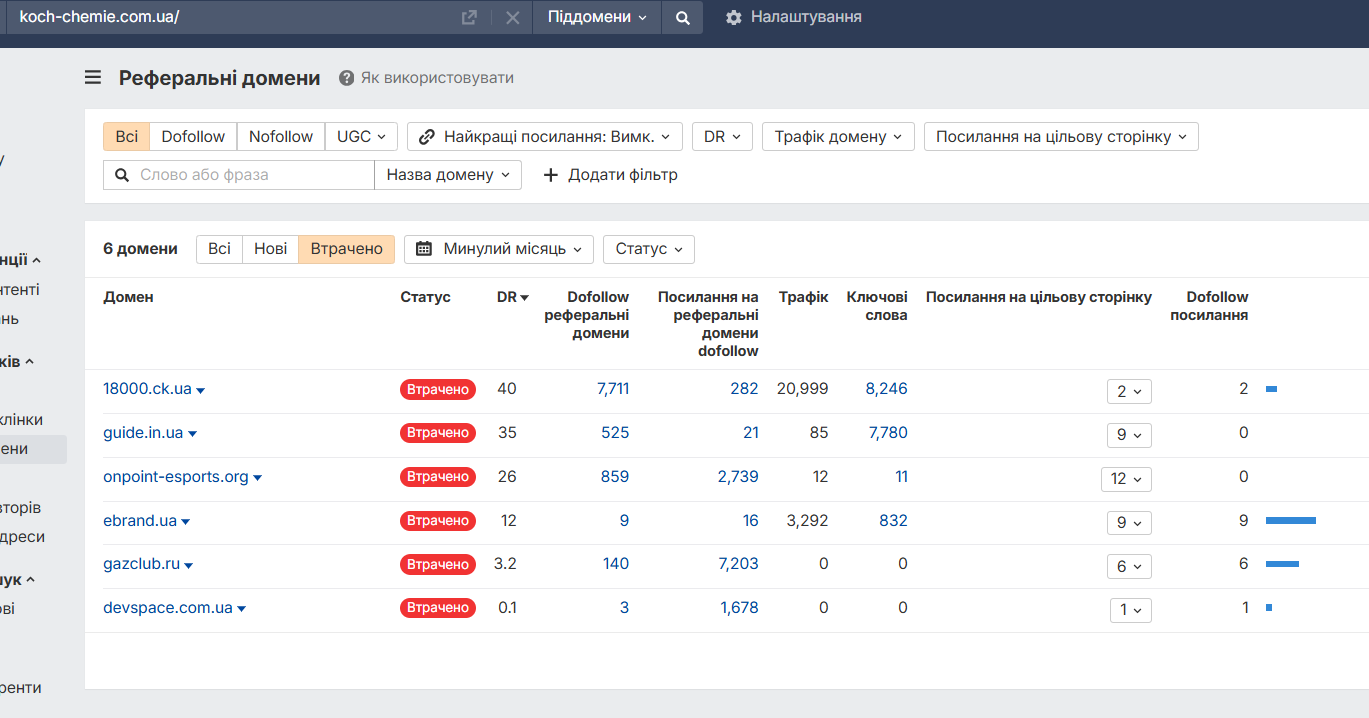Sort table by DR column
This screenshot has width=1369, height=718.
click(x=513, y=297)
